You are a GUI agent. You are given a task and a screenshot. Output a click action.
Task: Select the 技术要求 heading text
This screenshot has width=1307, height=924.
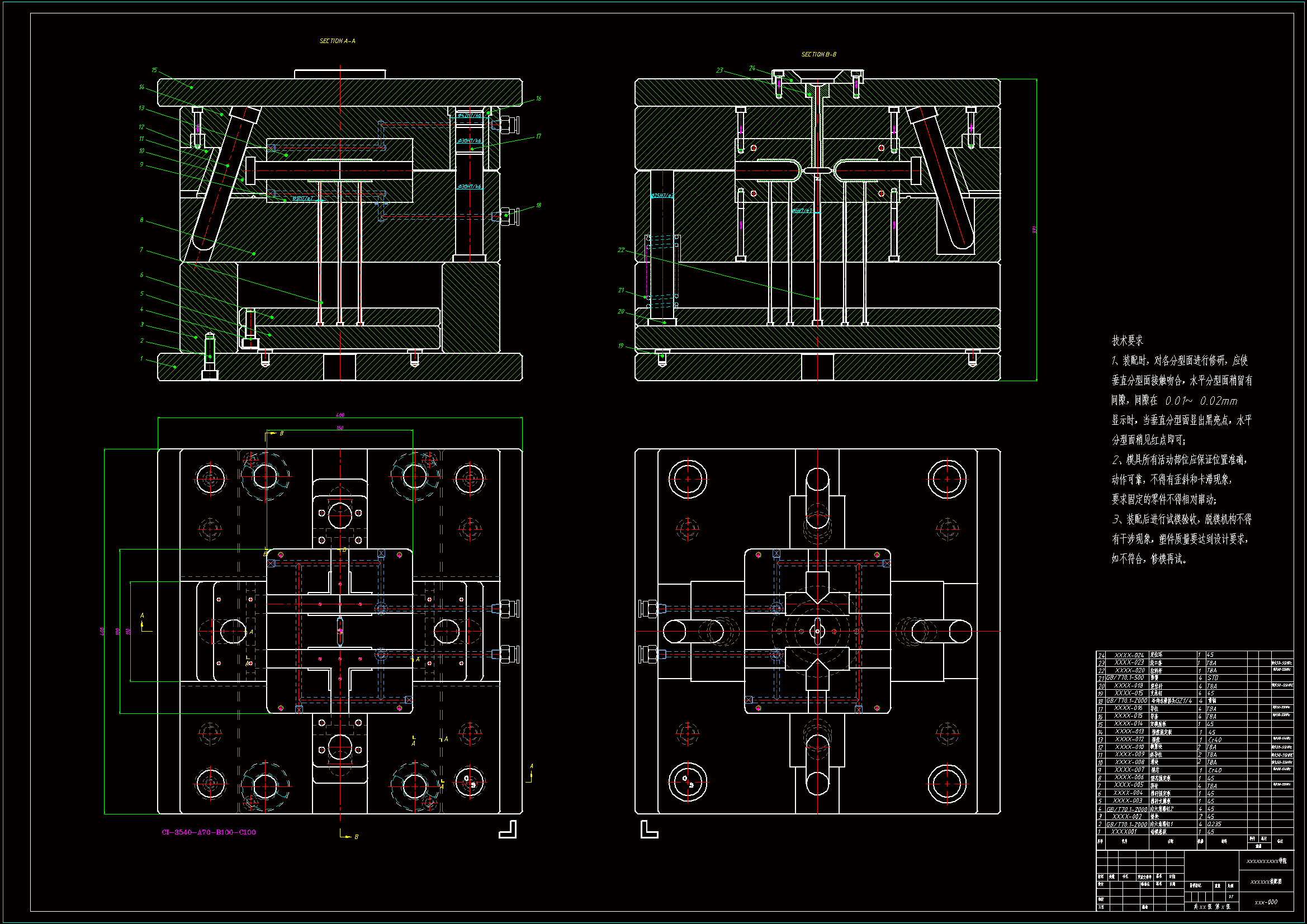point(1127,340)
